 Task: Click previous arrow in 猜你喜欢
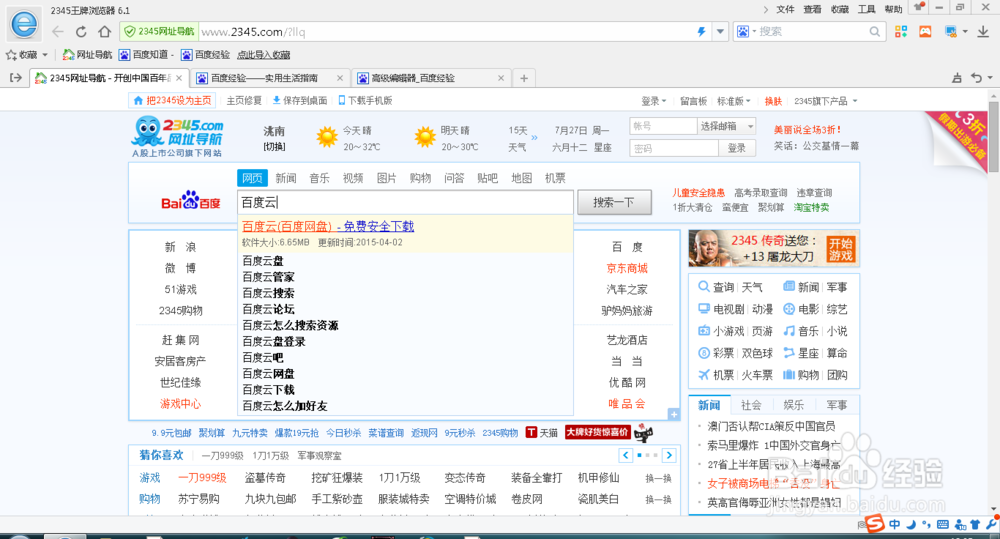click(x=626, y=455)
